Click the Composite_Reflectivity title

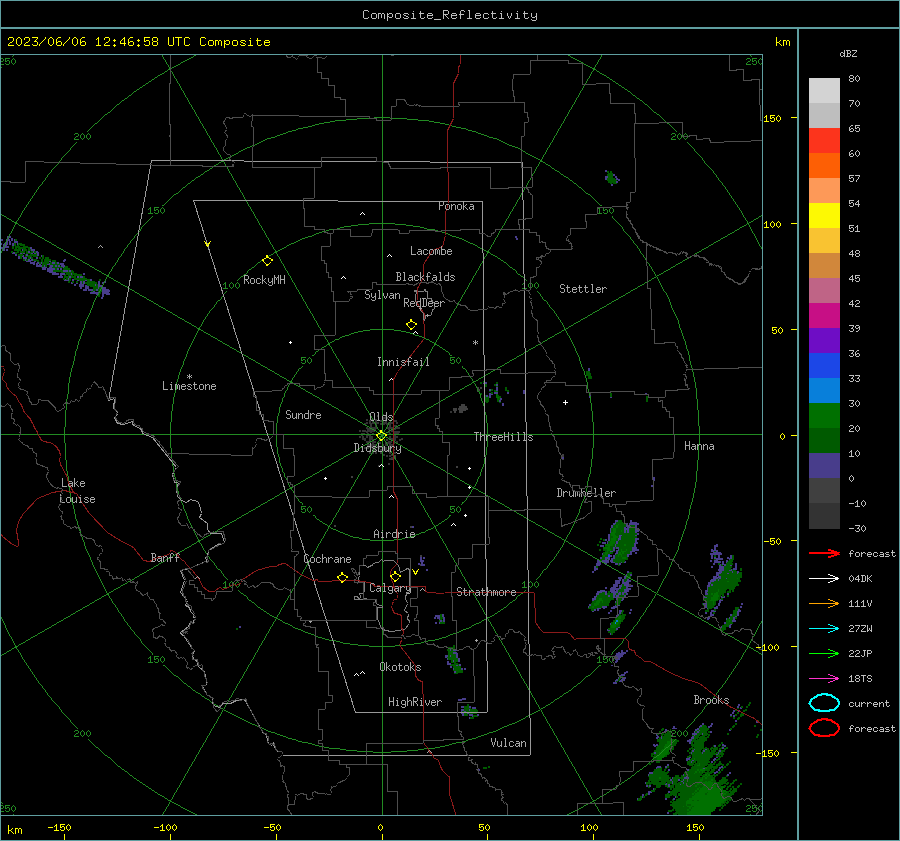449,15
